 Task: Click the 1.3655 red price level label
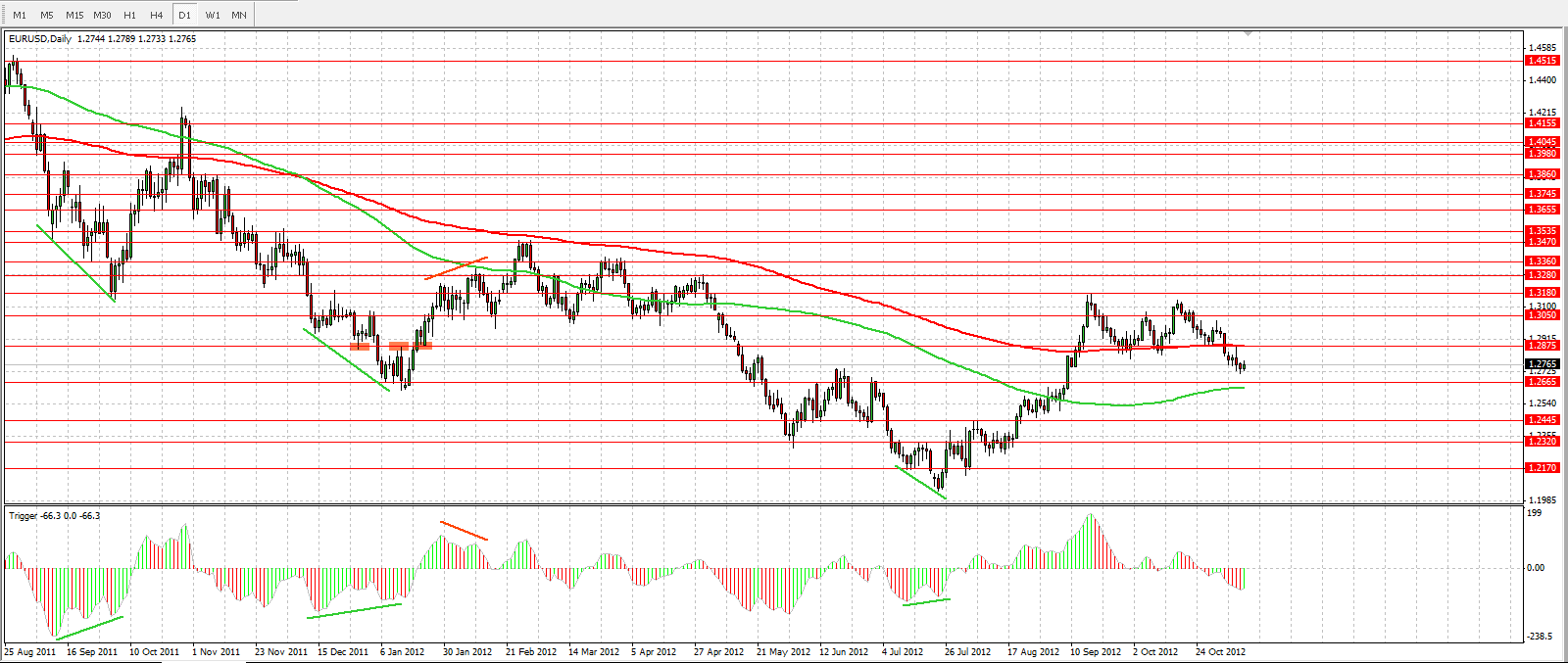[x=1543, y=210]
